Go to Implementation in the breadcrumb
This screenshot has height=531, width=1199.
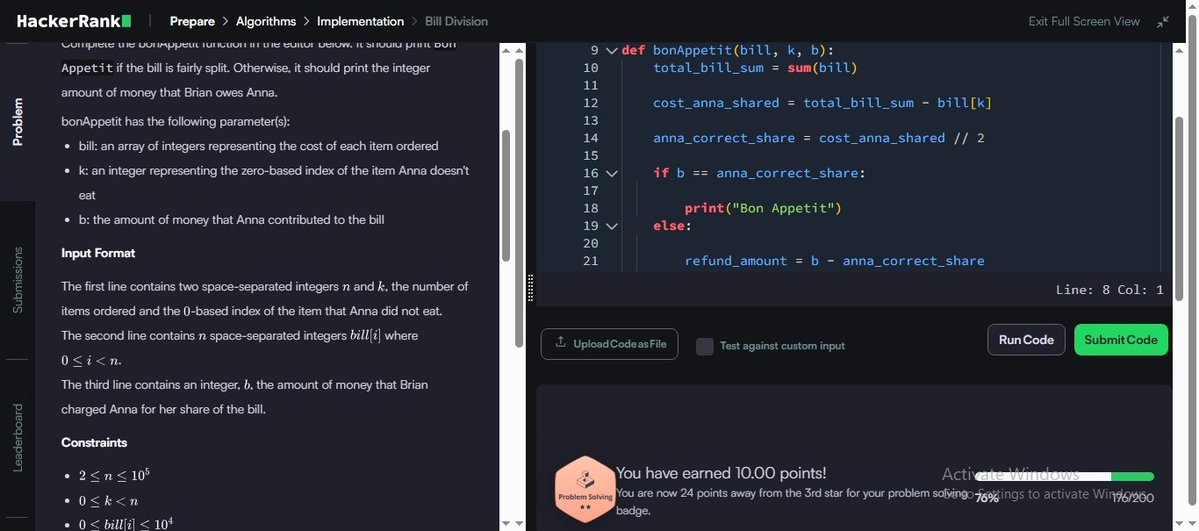[x=360, y=21]
